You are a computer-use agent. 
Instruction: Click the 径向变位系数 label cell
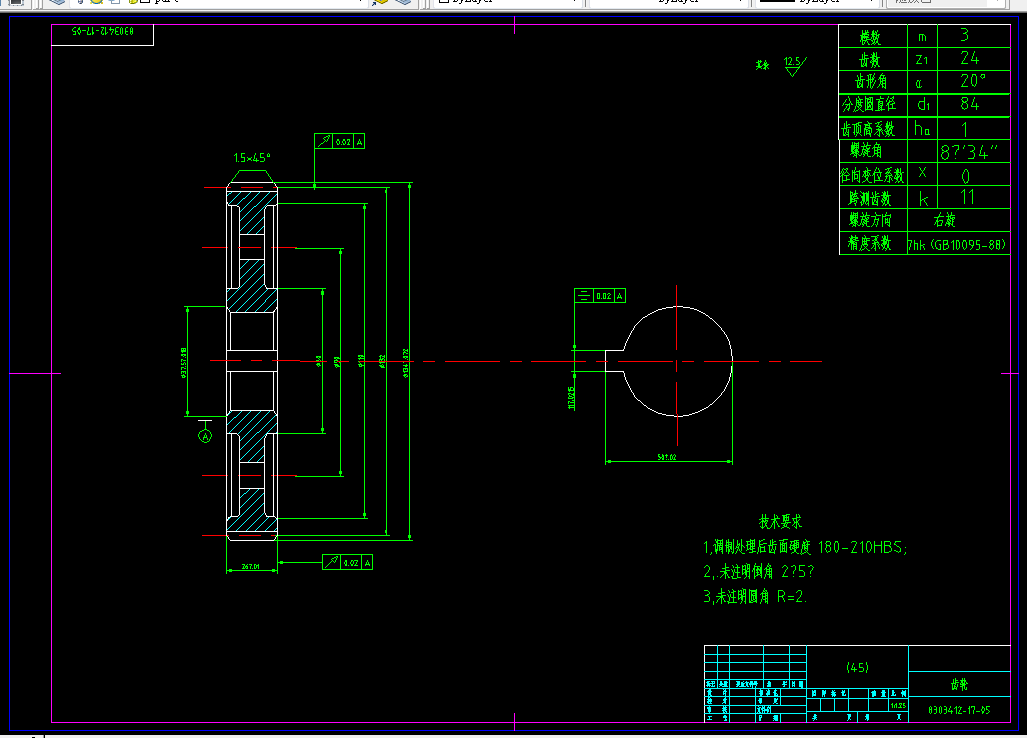(x=872, y=175)
